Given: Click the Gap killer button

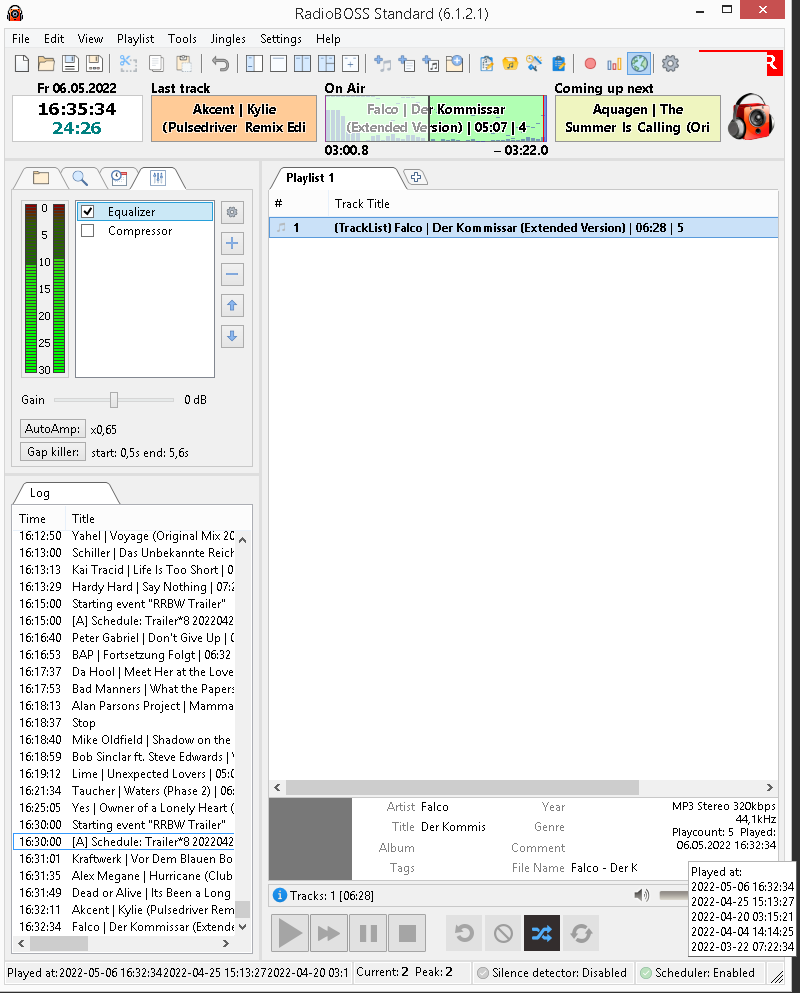Looking at the screenshot, I should (x=53, y=452).
